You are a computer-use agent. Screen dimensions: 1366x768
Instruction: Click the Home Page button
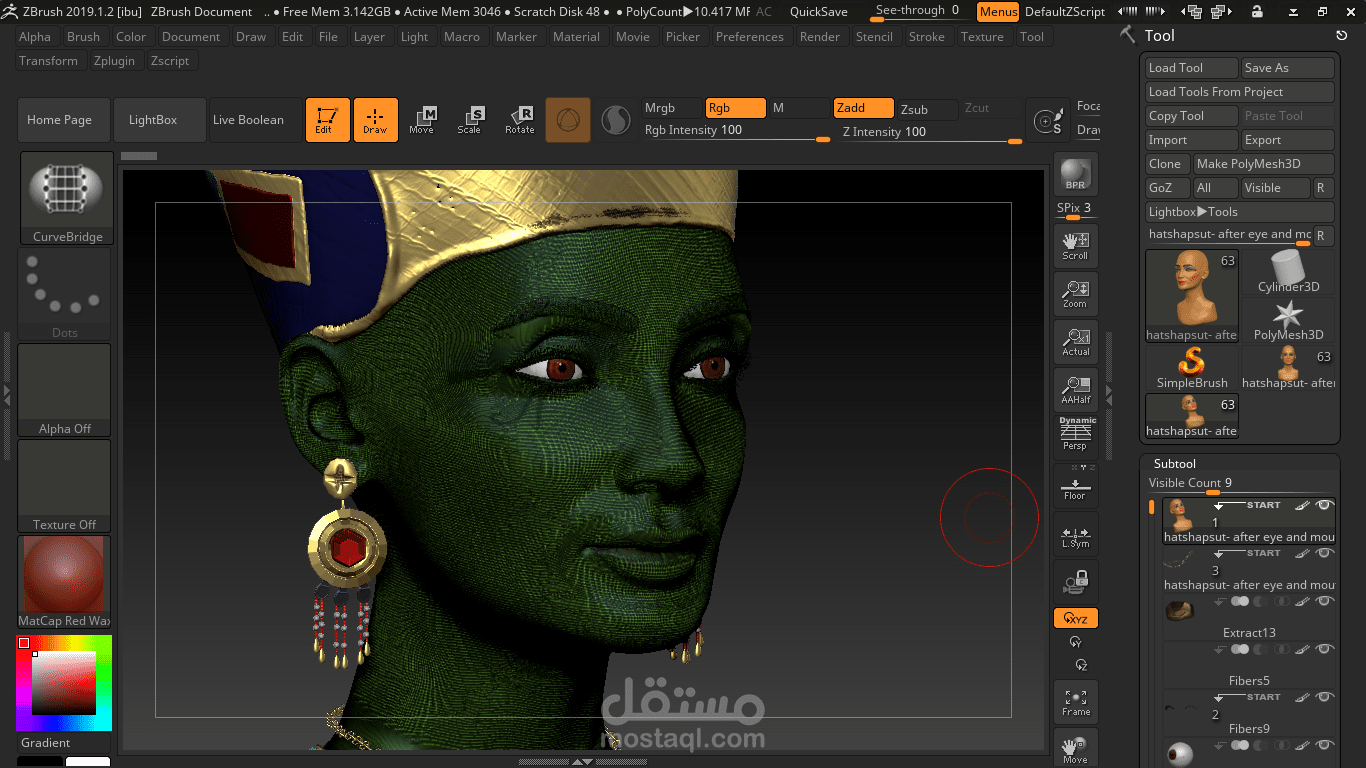click(64, 120)
